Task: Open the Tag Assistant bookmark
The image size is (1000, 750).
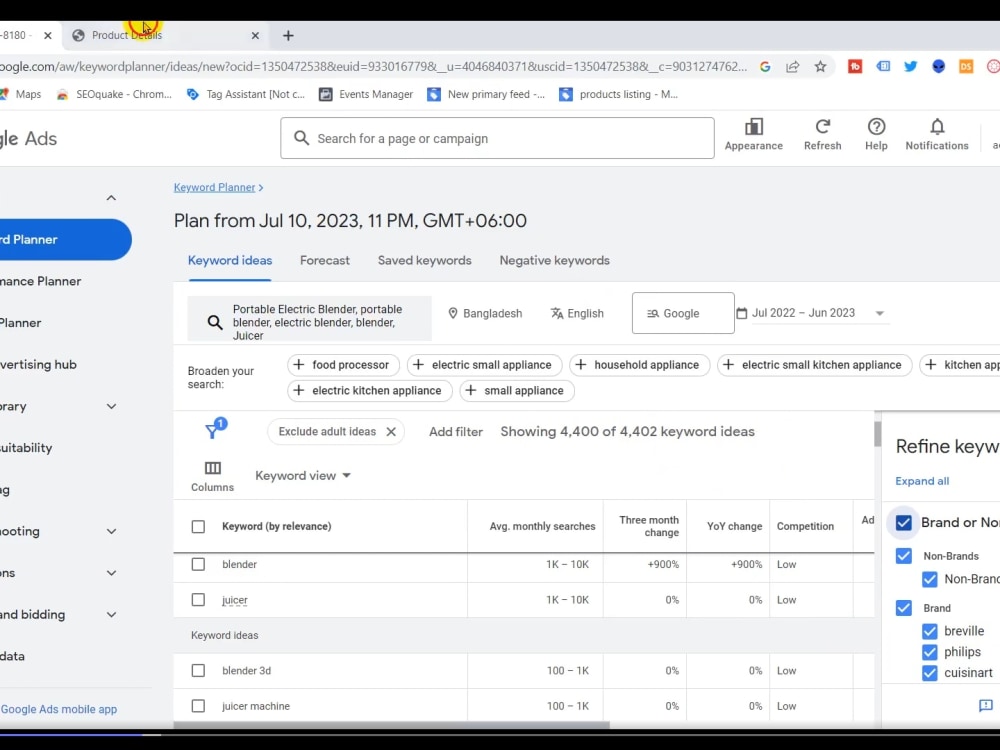Action: point(246,94)
